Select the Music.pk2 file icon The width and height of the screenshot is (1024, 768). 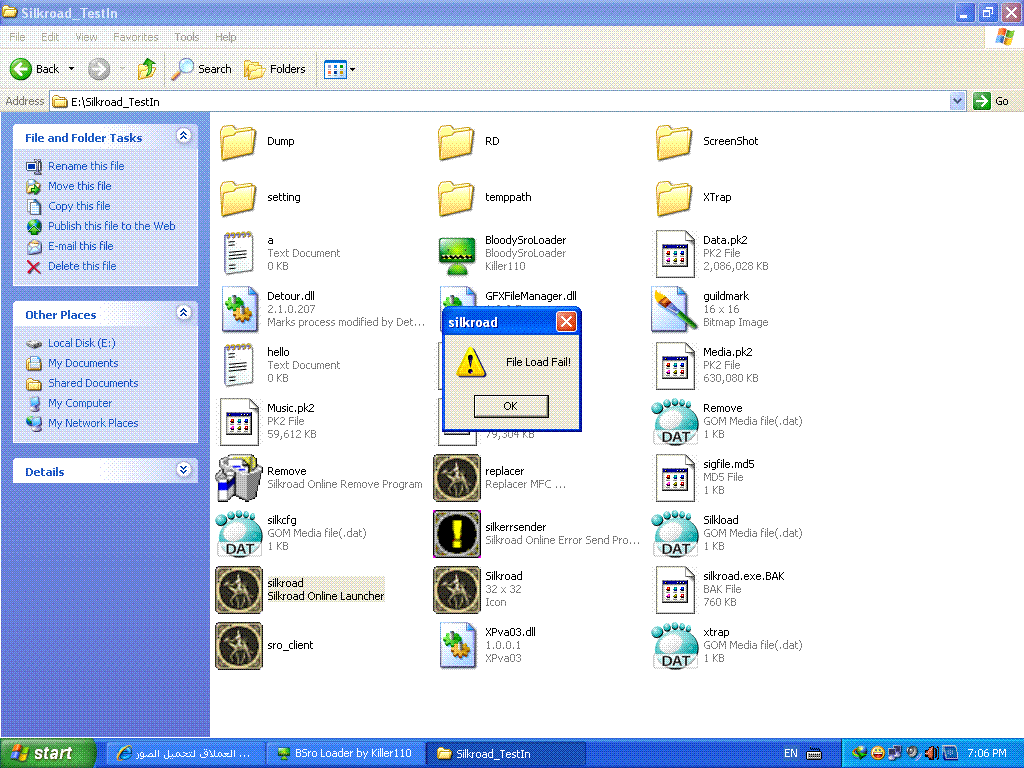click(x=238, y=422)
